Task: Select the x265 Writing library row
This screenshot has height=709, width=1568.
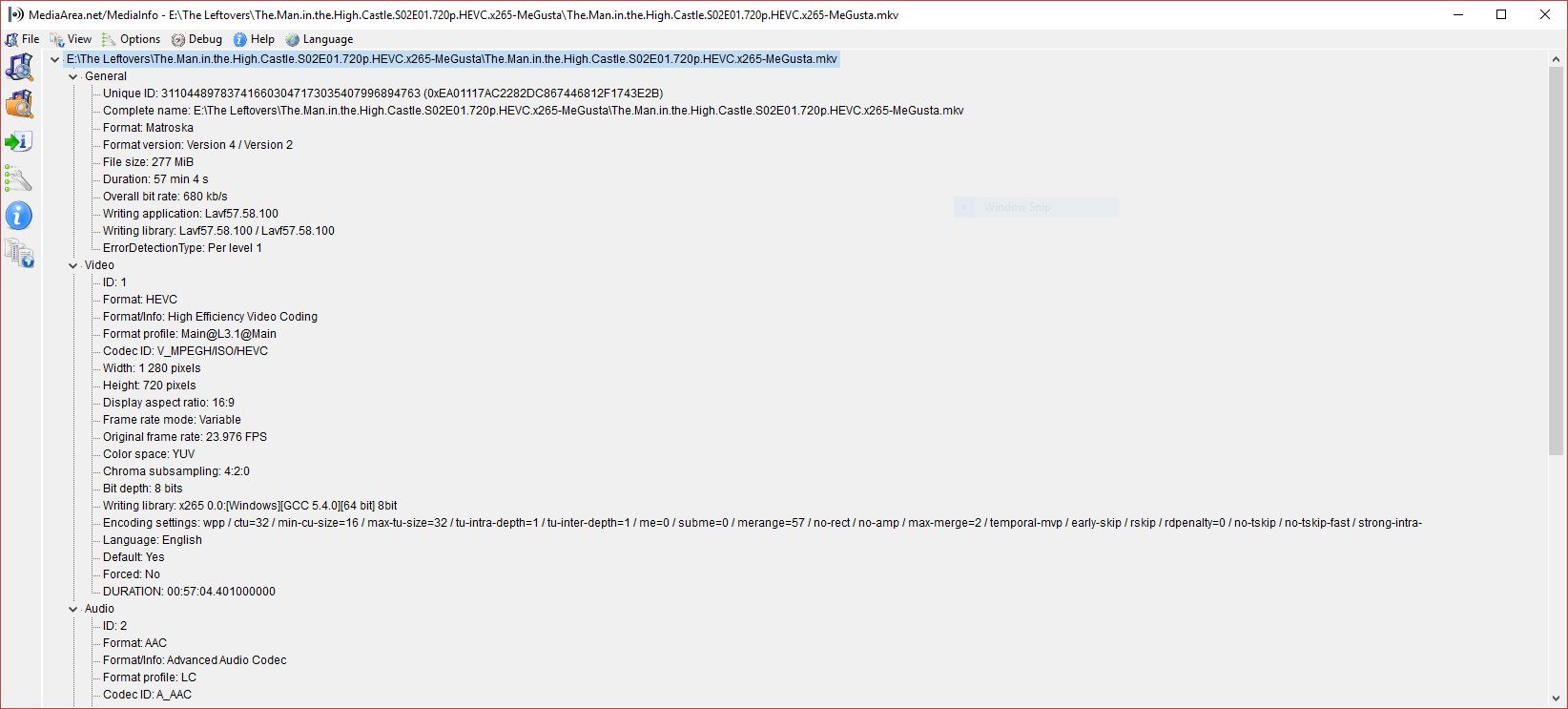Action: click(250, 506)
